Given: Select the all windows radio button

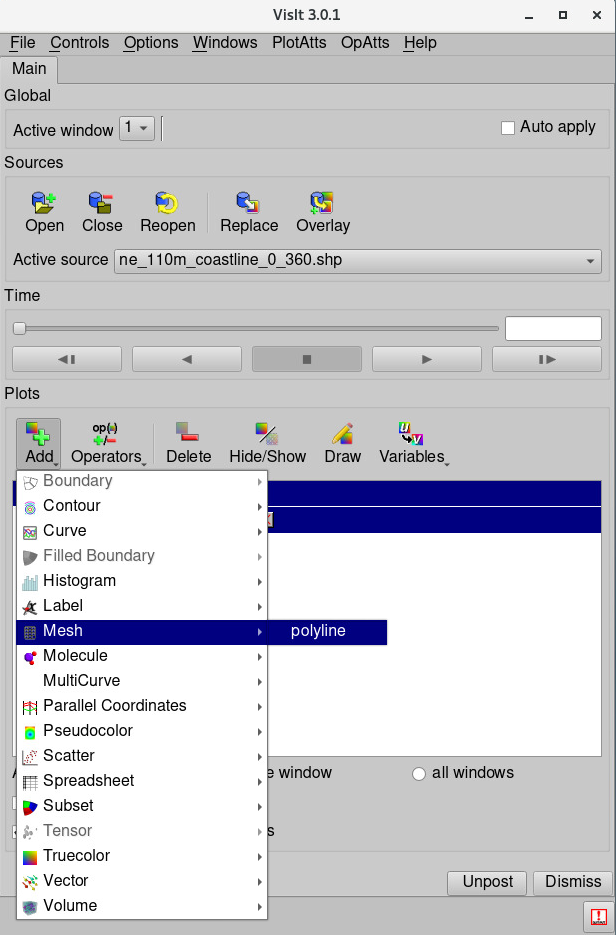Looking at the screenshot, I should tap(419, 773).
